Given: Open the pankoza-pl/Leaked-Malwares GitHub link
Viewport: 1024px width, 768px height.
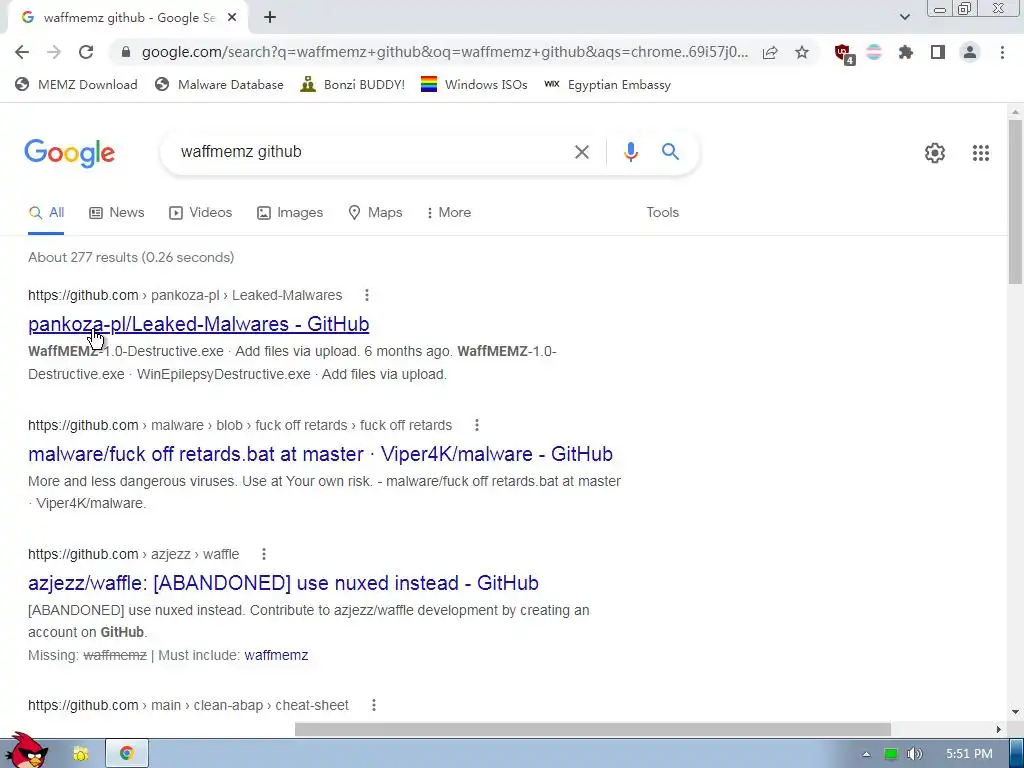Looking at the screenshot, I should (x=199, y=324).
